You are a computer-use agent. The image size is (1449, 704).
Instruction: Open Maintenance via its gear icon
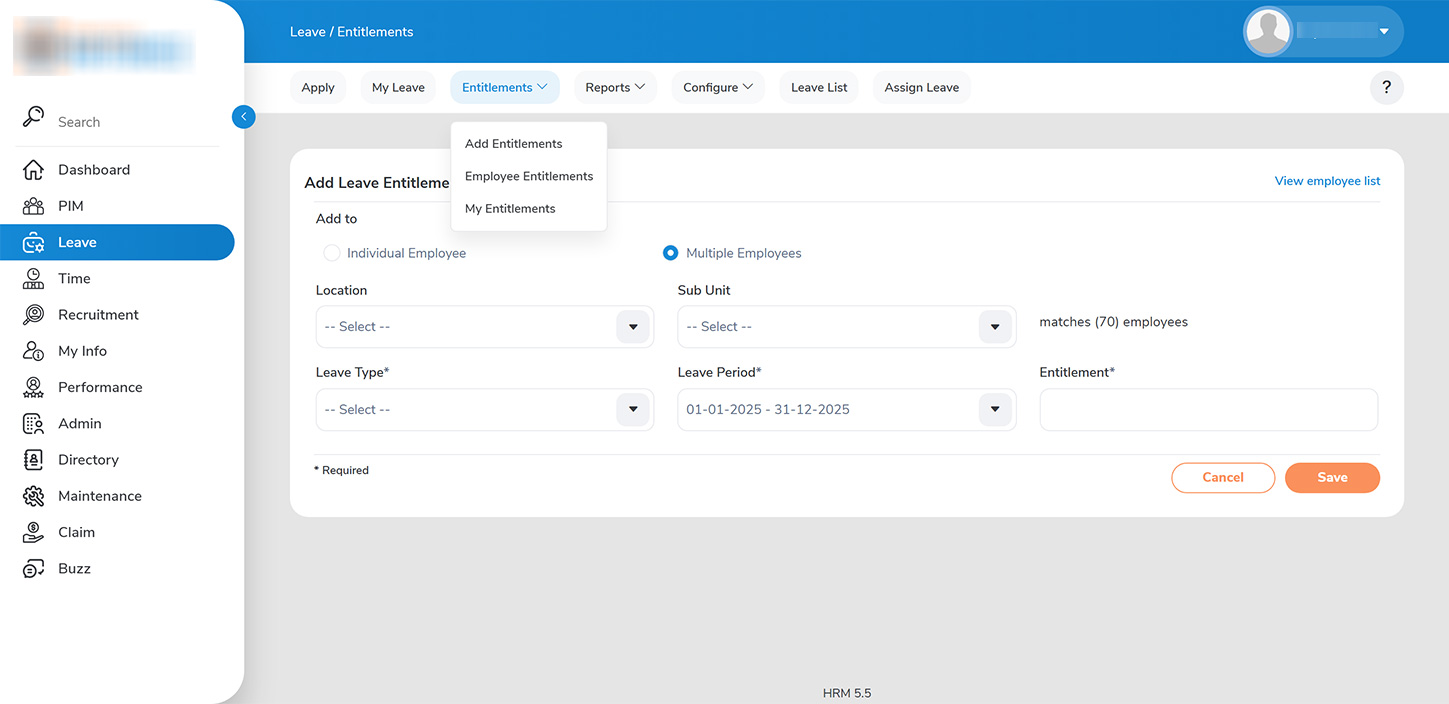pyautogui.click(x=33, y=496)
